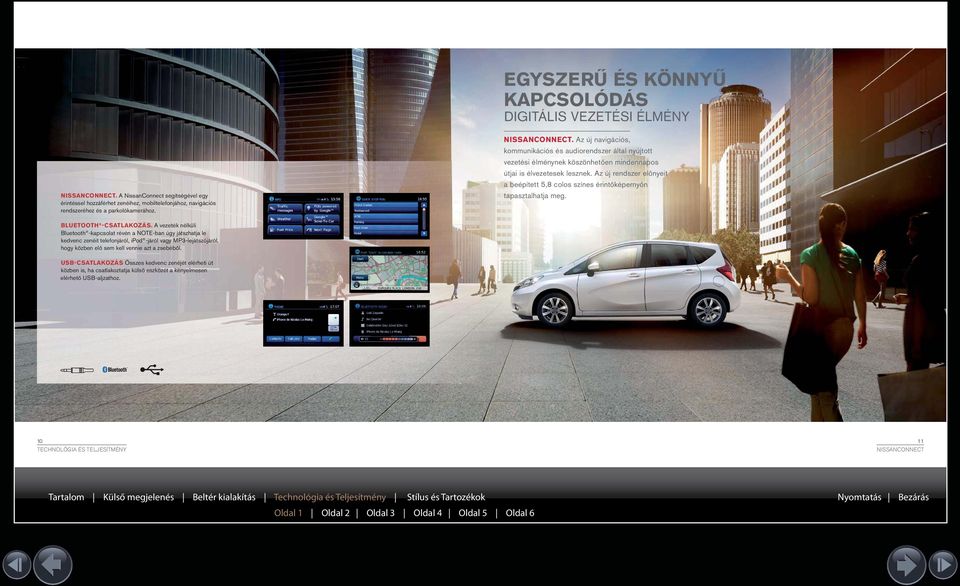
Task: Click the USB symbol icon
Action: pyautogui.click(x=152, y=370)
